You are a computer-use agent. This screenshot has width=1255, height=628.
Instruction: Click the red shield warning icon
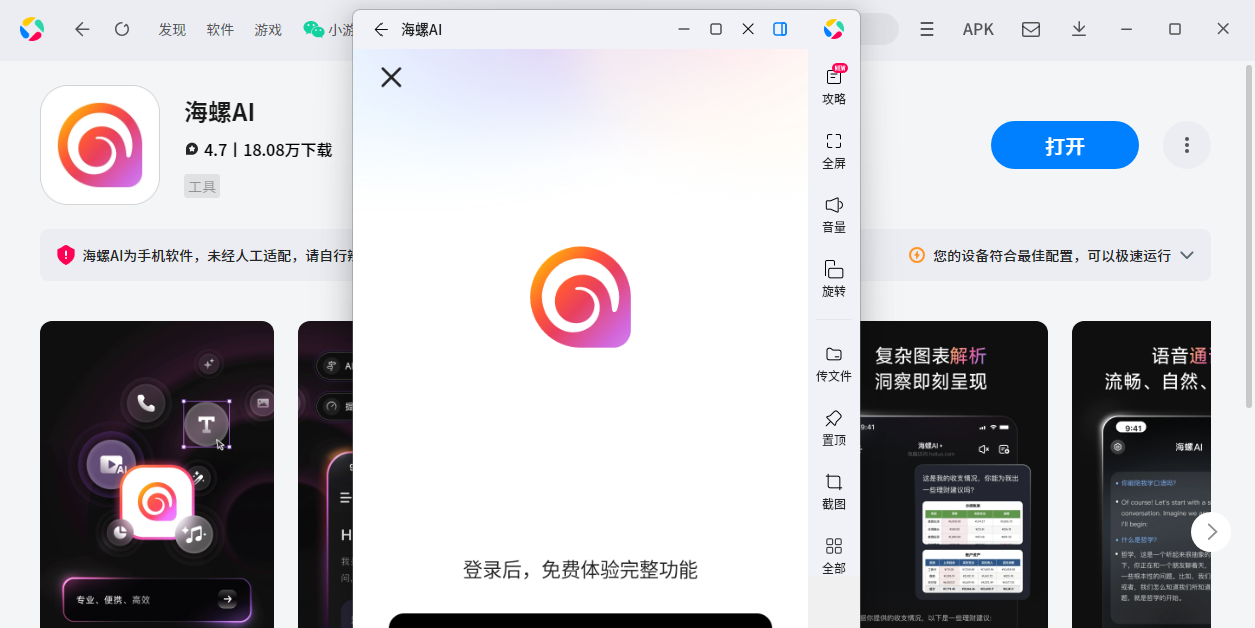coord(66,255)
